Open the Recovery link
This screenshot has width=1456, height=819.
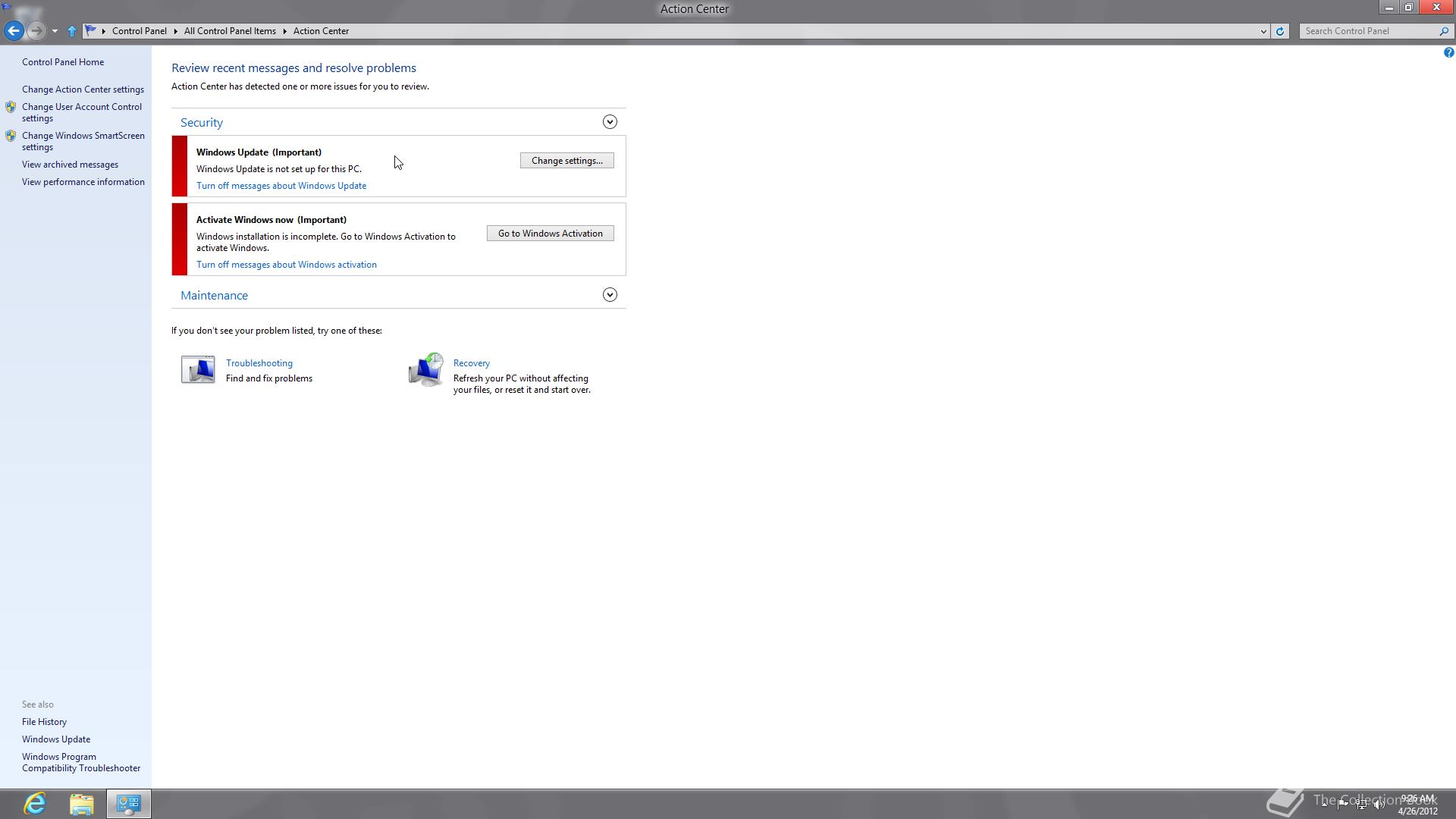[x=472, y=363]
